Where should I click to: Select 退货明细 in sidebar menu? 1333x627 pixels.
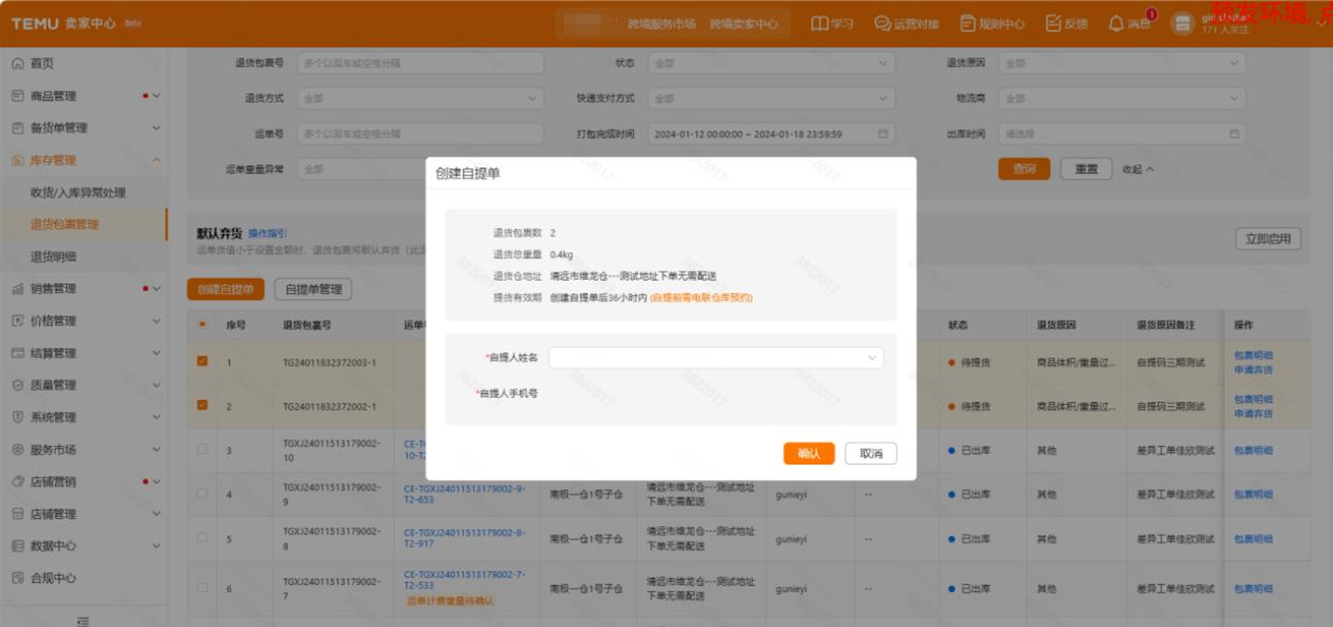(53, 257)
